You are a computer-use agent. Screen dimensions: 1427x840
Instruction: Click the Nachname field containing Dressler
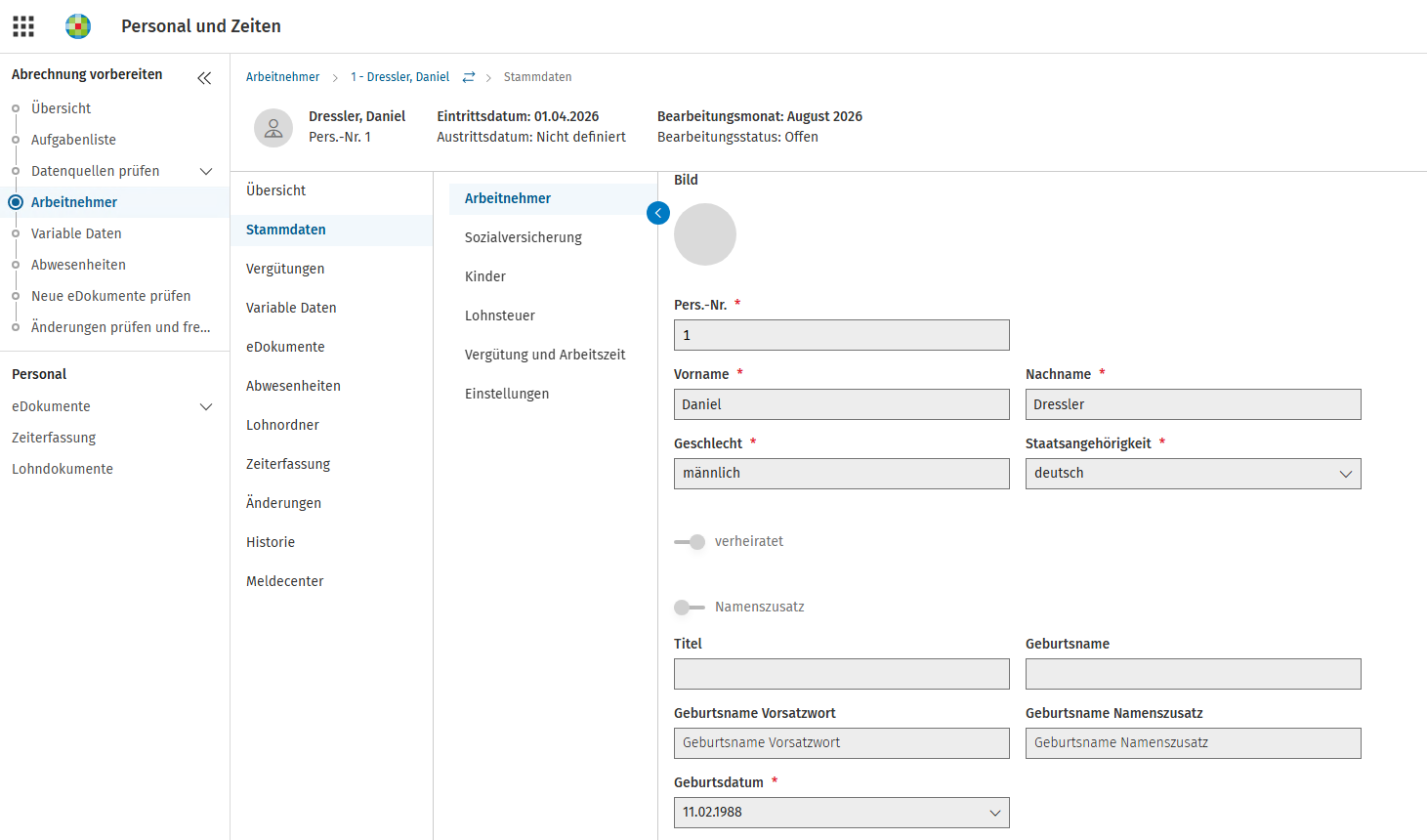[x=1194, y=404]
